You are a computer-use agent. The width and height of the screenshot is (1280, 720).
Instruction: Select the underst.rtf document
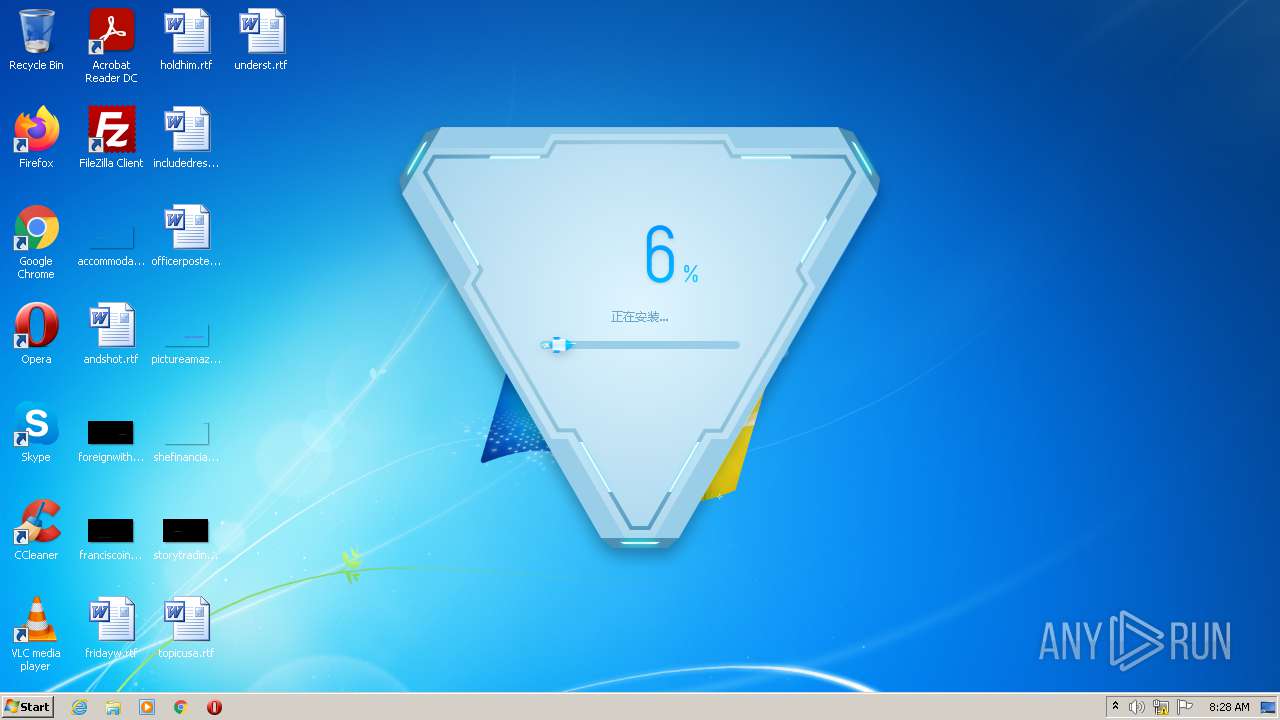261,41
